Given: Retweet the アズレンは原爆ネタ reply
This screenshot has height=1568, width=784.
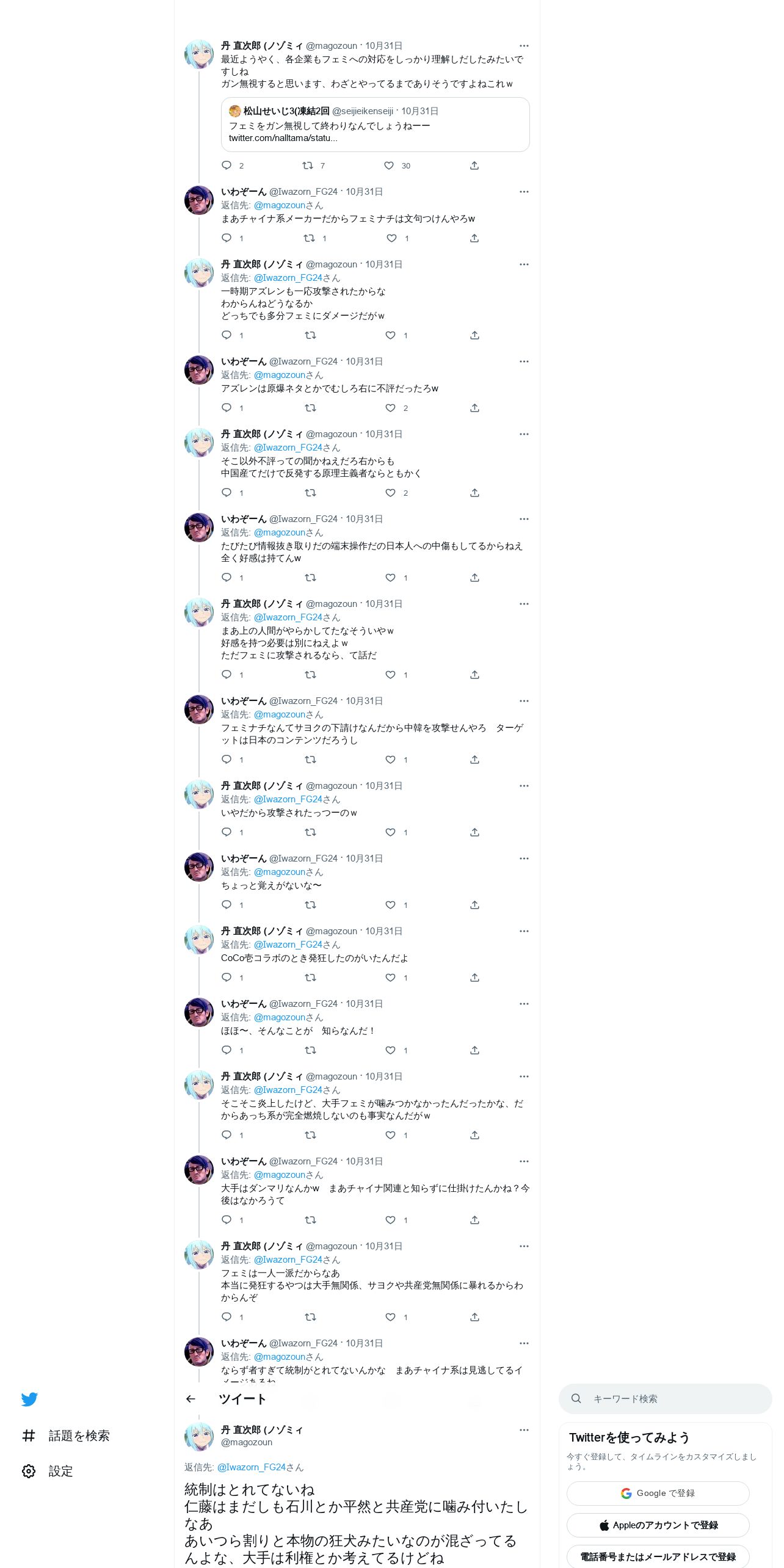Looking at the screenshot, I should coord(310,408).
